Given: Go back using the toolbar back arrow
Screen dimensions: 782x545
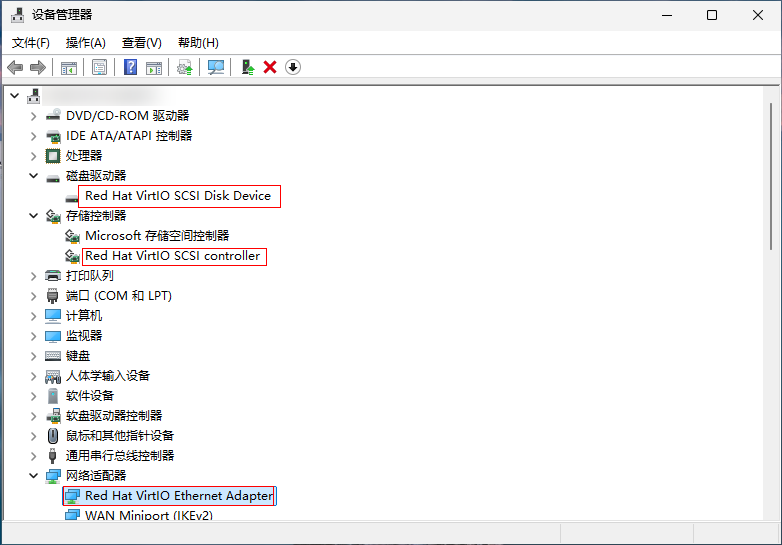Looking at the screenshot, I should pos(15,67).
